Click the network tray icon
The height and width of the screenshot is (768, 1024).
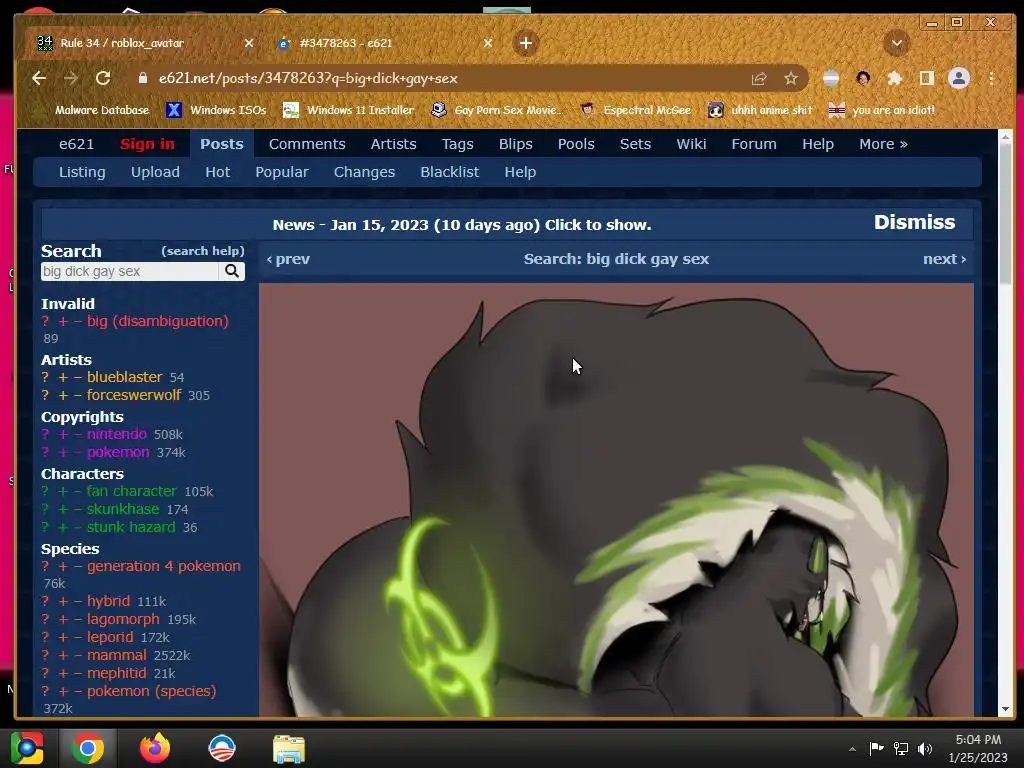click(x=901, y=748)
